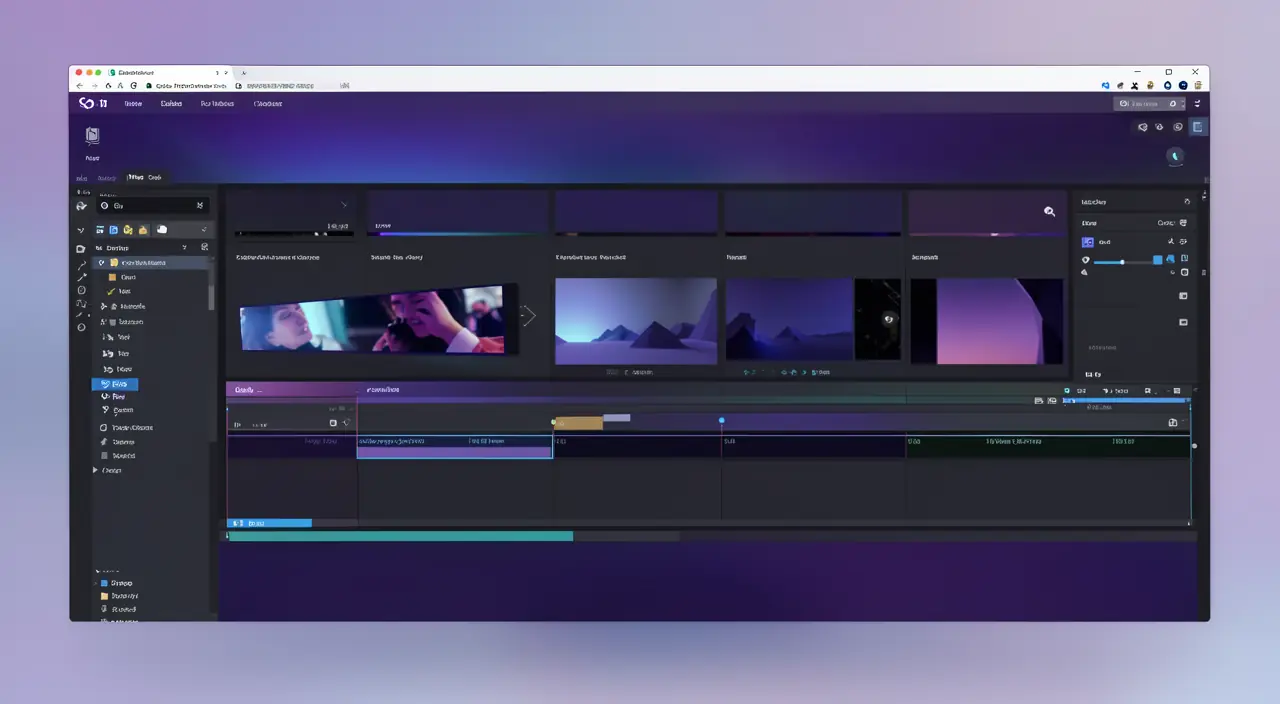Click the shield-shaped icon in the header icon row
This screenshot has height=704, width=1280.
pyautogui.click(x=1143, y=127)
